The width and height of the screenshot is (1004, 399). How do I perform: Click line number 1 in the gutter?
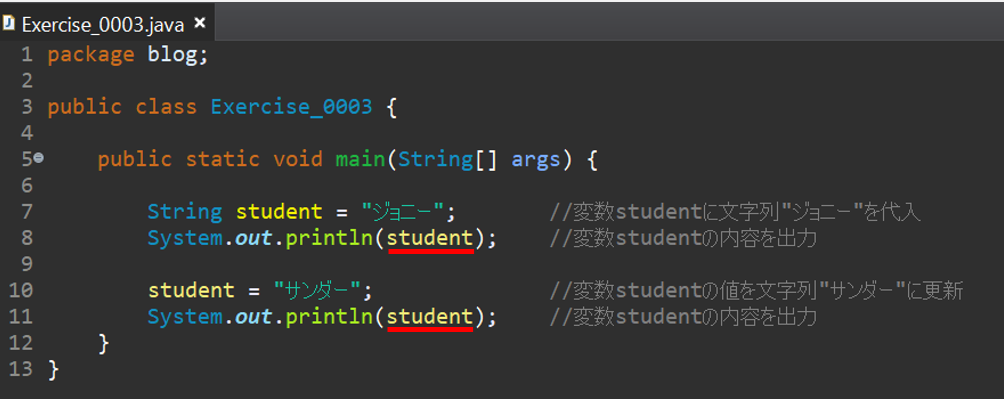[x=26, y=55]
